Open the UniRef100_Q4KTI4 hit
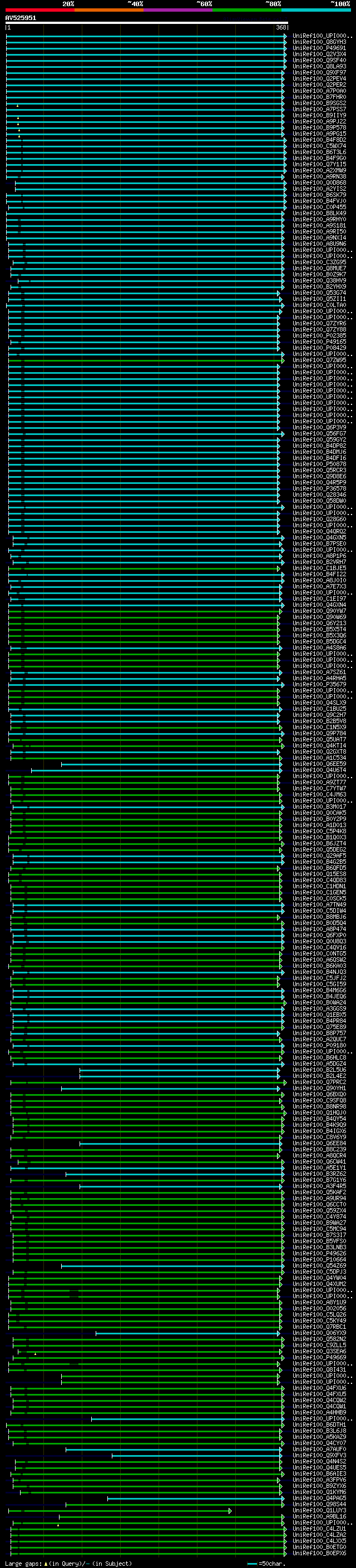This screenshot has width=356, height=1568. point(319,746)
